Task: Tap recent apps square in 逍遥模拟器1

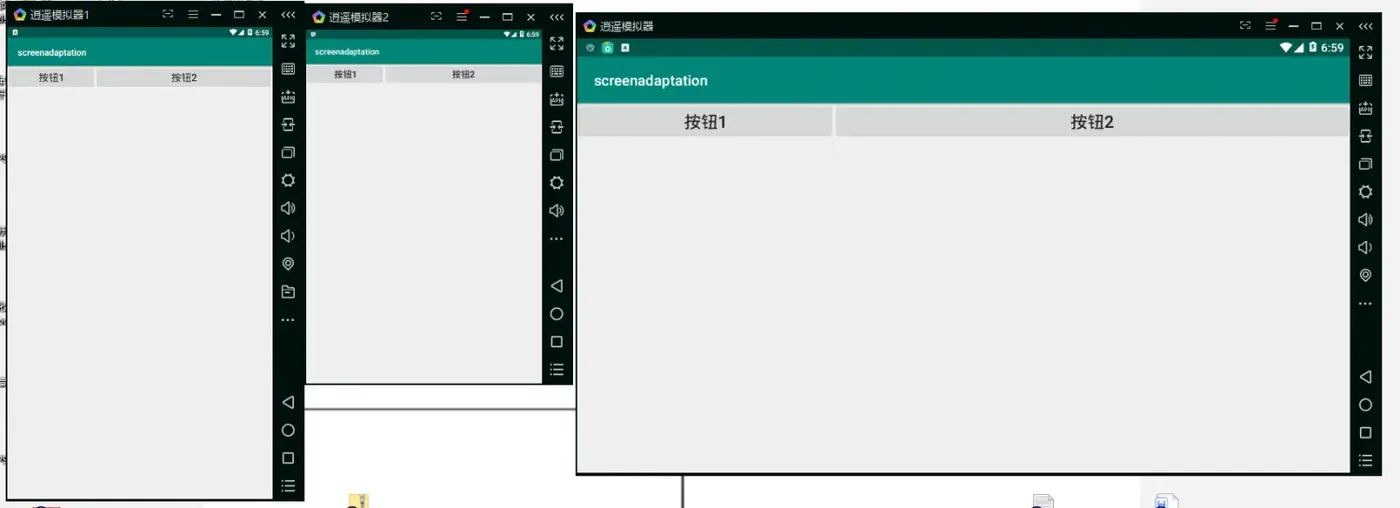Action: 288,458
